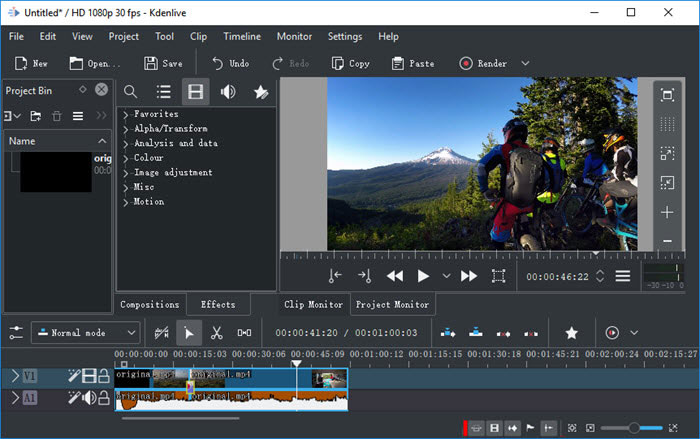
Task: Open the favorite effects star tab icon
Action: tap(261, 92)
